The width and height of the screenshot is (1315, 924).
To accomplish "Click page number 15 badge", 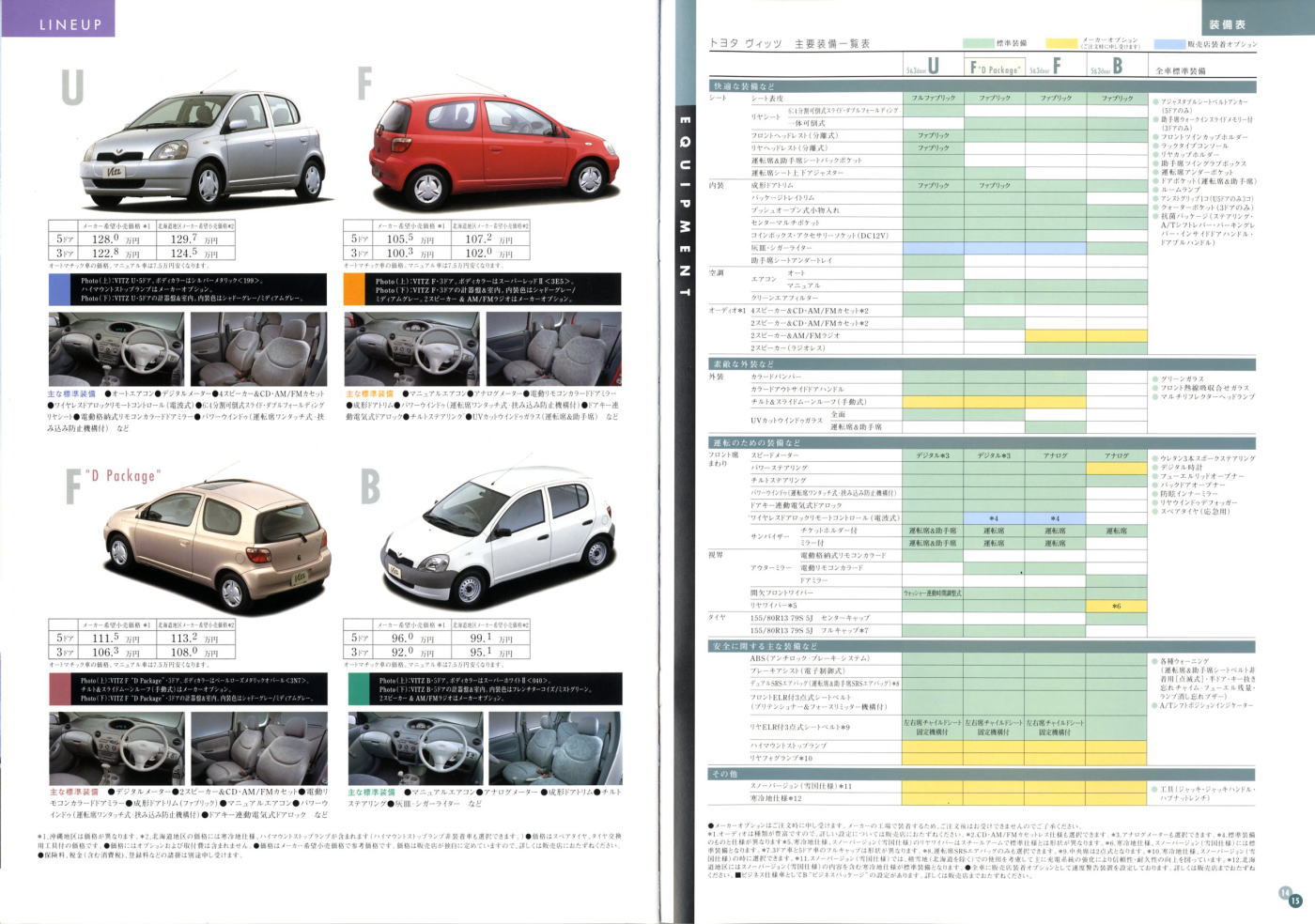I will point(1295,901).
